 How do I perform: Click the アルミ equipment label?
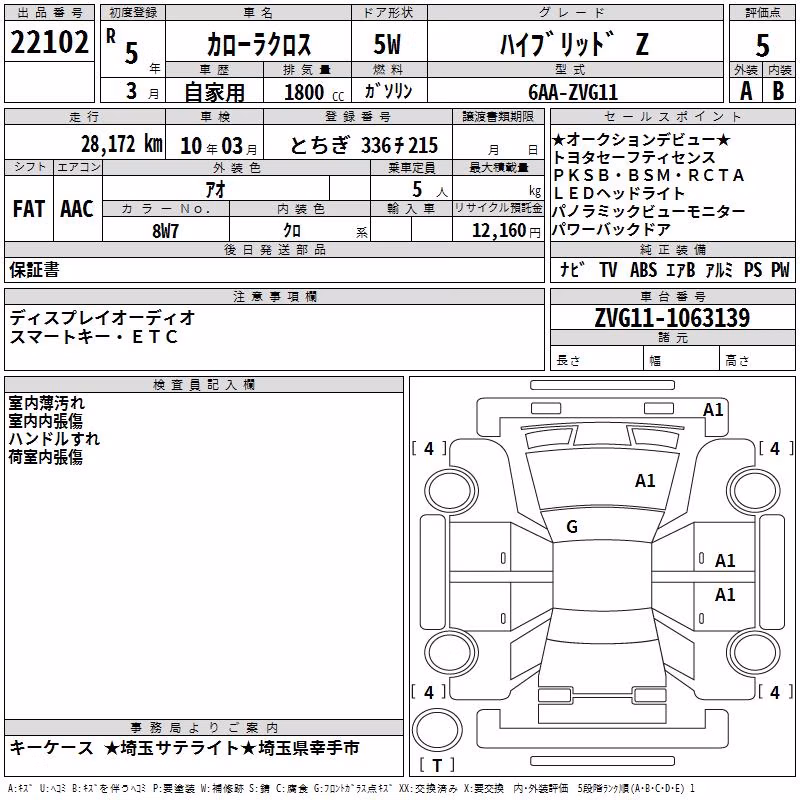[719, 269]
